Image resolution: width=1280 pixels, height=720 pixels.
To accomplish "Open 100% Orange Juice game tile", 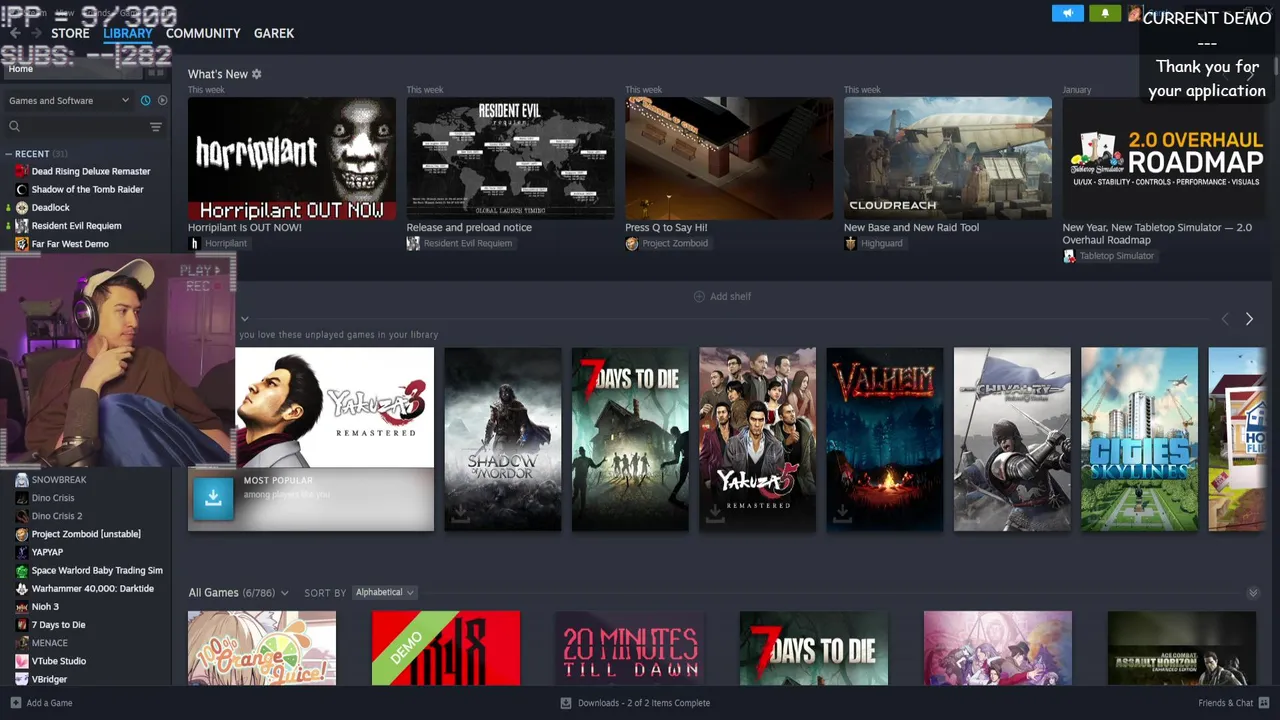I will 262,648.
